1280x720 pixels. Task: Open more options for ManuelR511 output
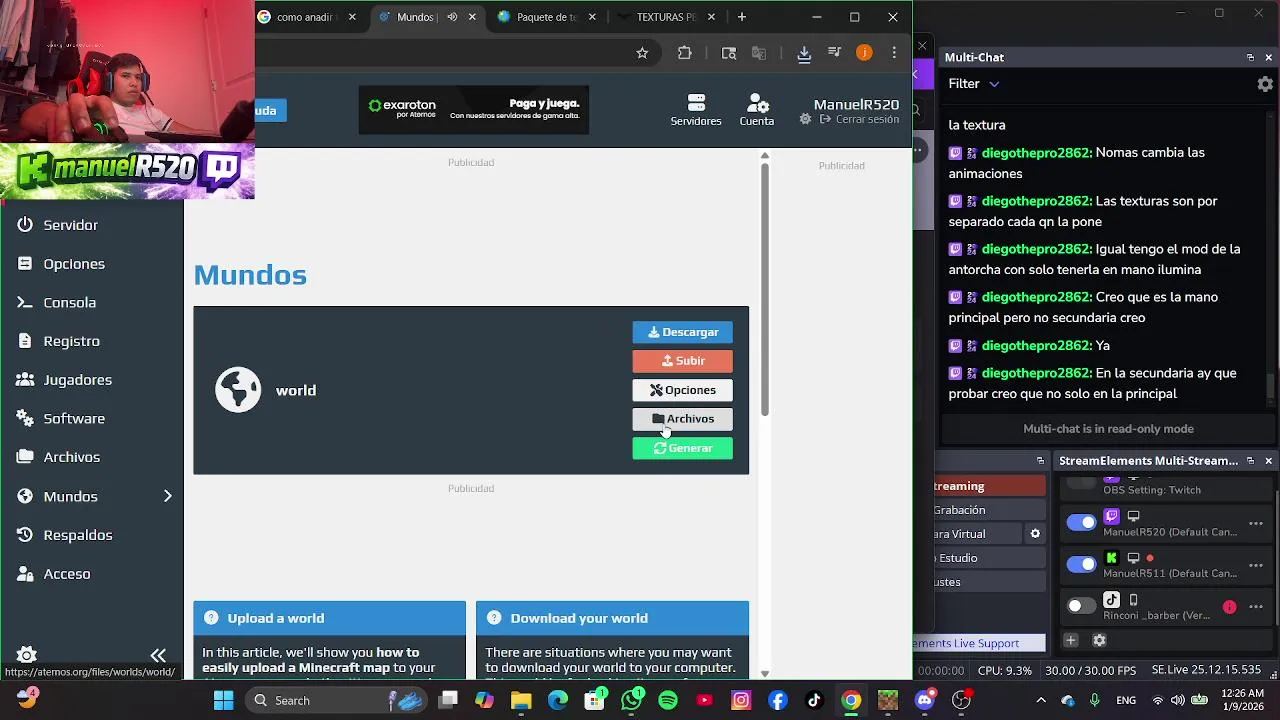[1256, 565]
